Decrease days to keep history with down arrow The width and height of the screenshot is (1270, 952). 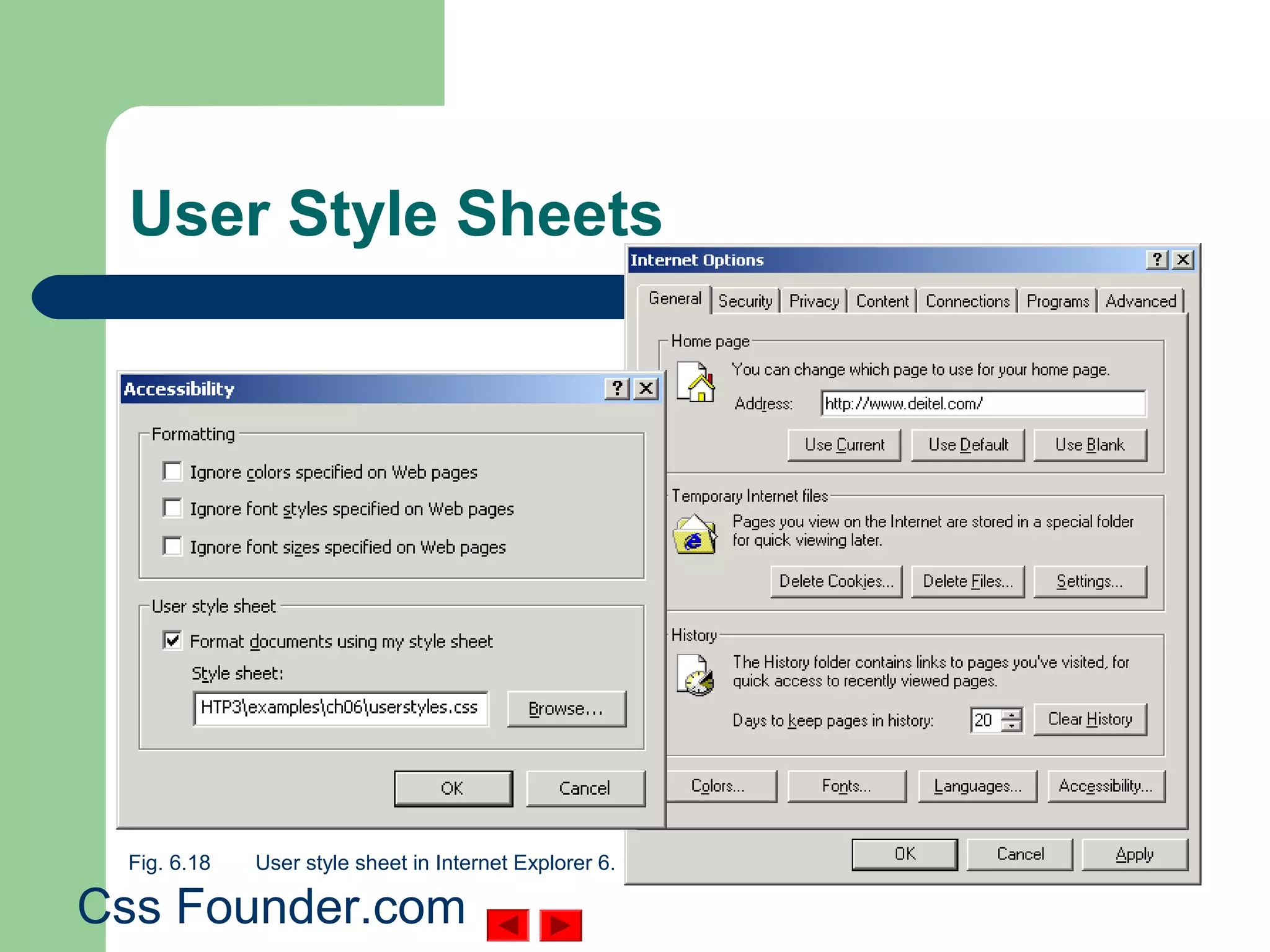coord(1011,726)
